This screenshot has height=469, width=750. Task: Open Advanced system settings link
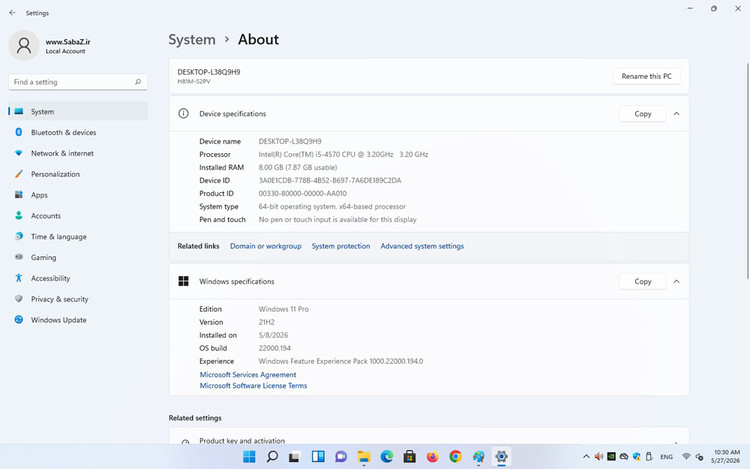tap(422, 246)
